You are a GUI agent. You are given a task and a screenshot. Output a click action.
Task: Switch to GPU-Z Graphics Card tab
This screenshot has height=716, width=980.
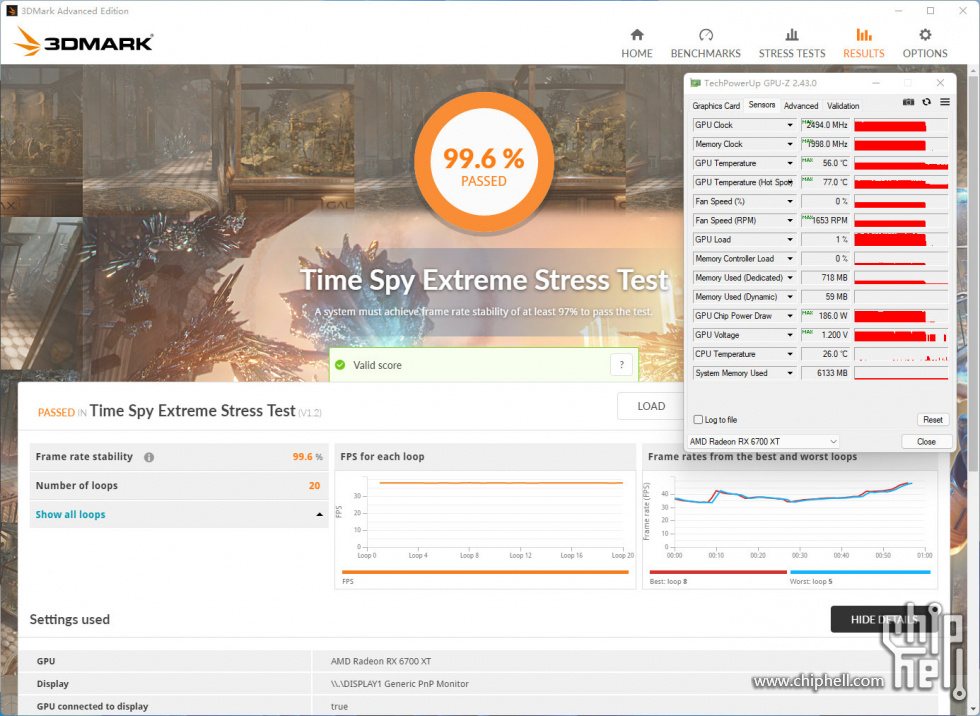coord(716,106)
